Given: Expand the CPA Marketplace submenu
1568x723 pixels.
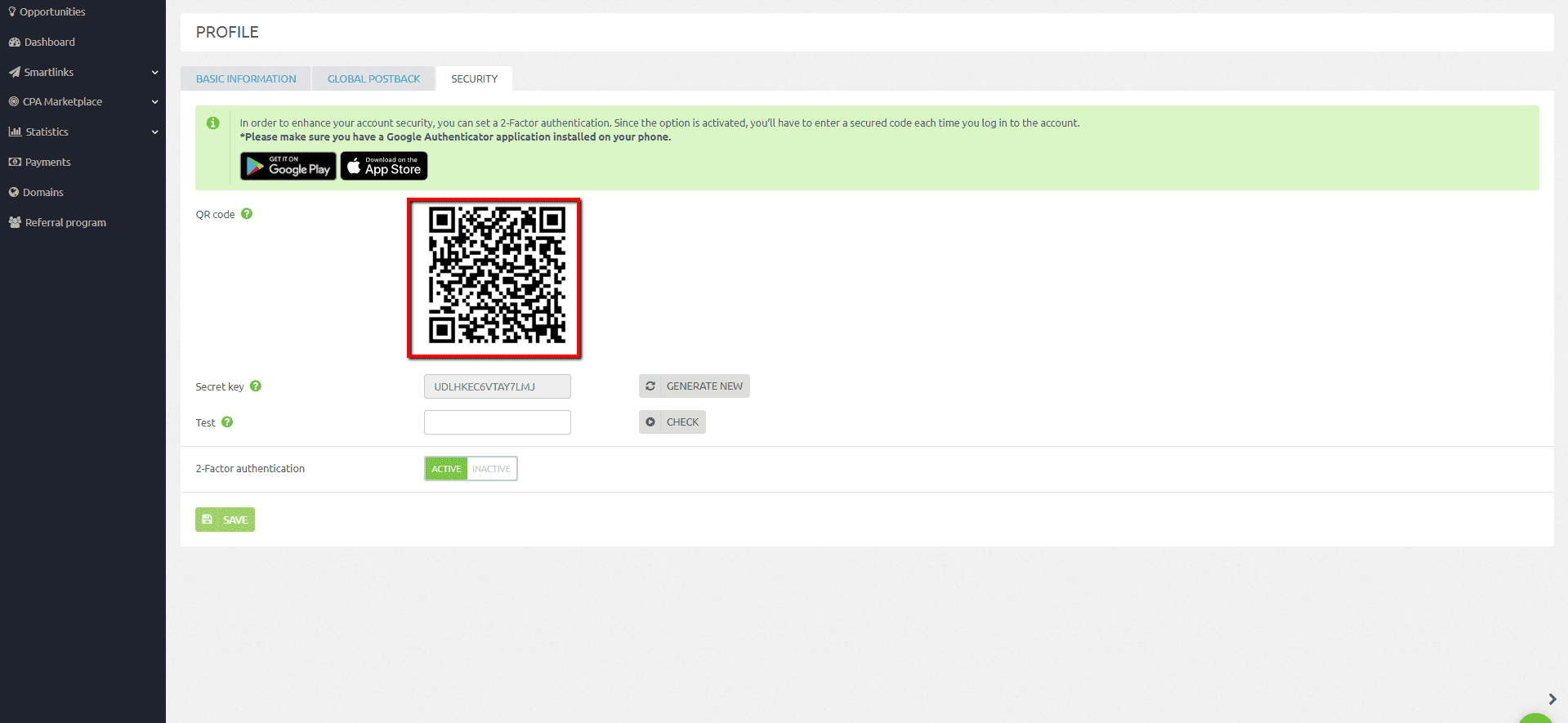Looking at the screenshot, I should (x=154, y=102).
